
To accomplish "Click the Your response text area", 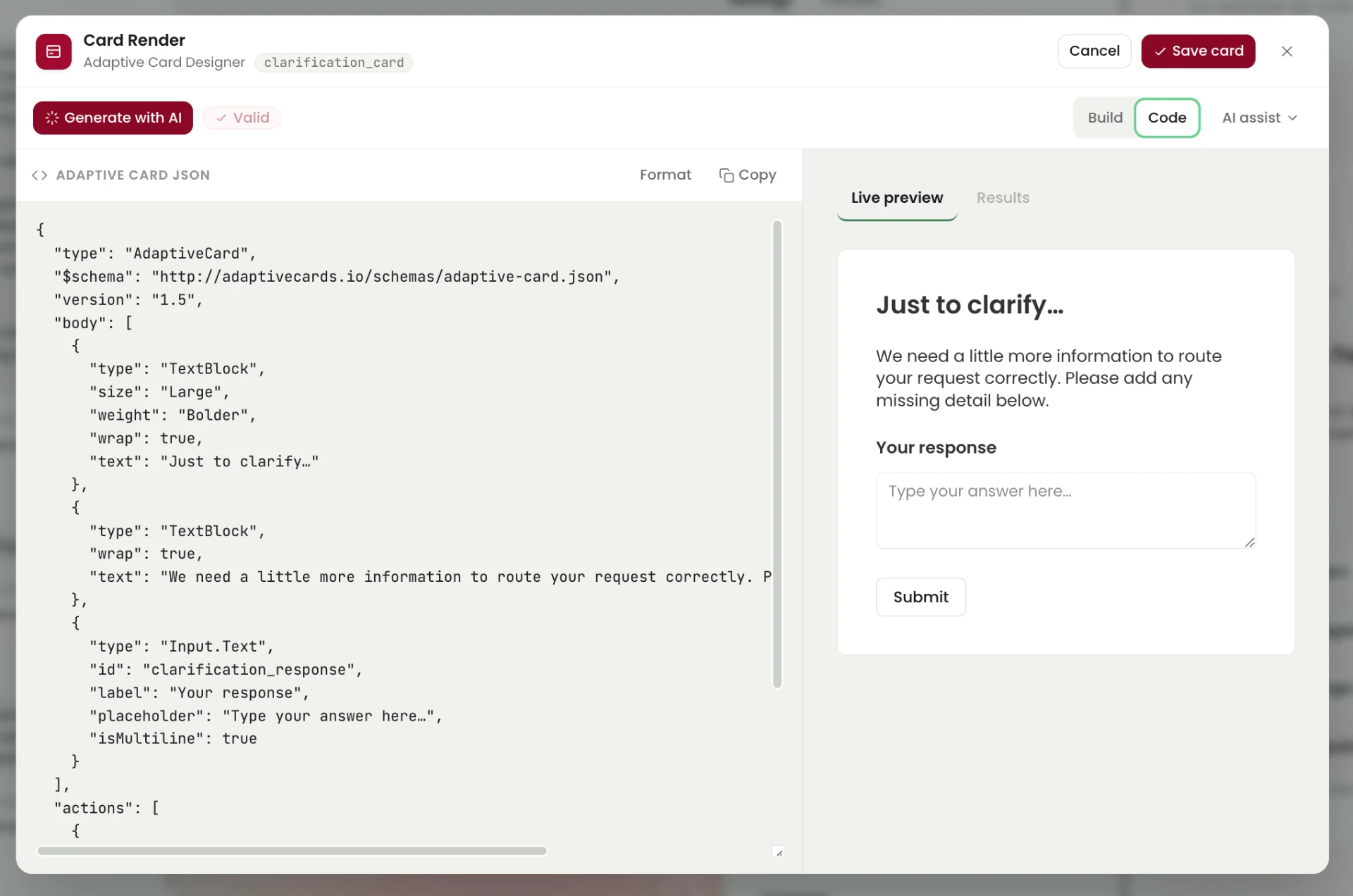I will tap(1065, 511).
